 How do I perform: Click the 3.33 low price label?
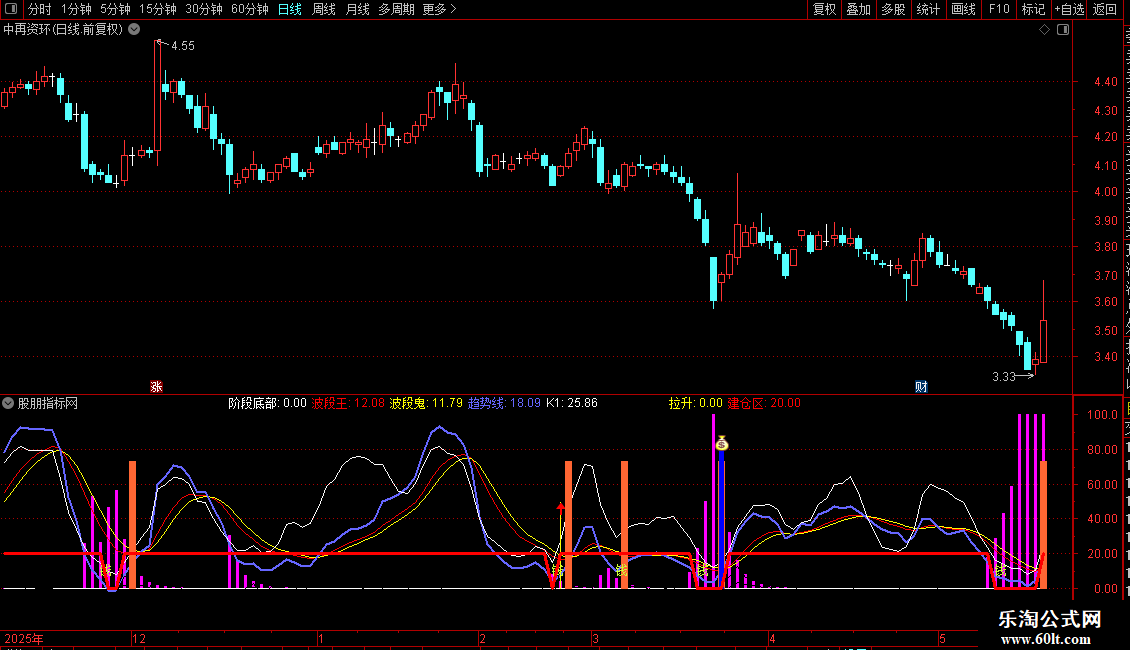(1003, 377)
